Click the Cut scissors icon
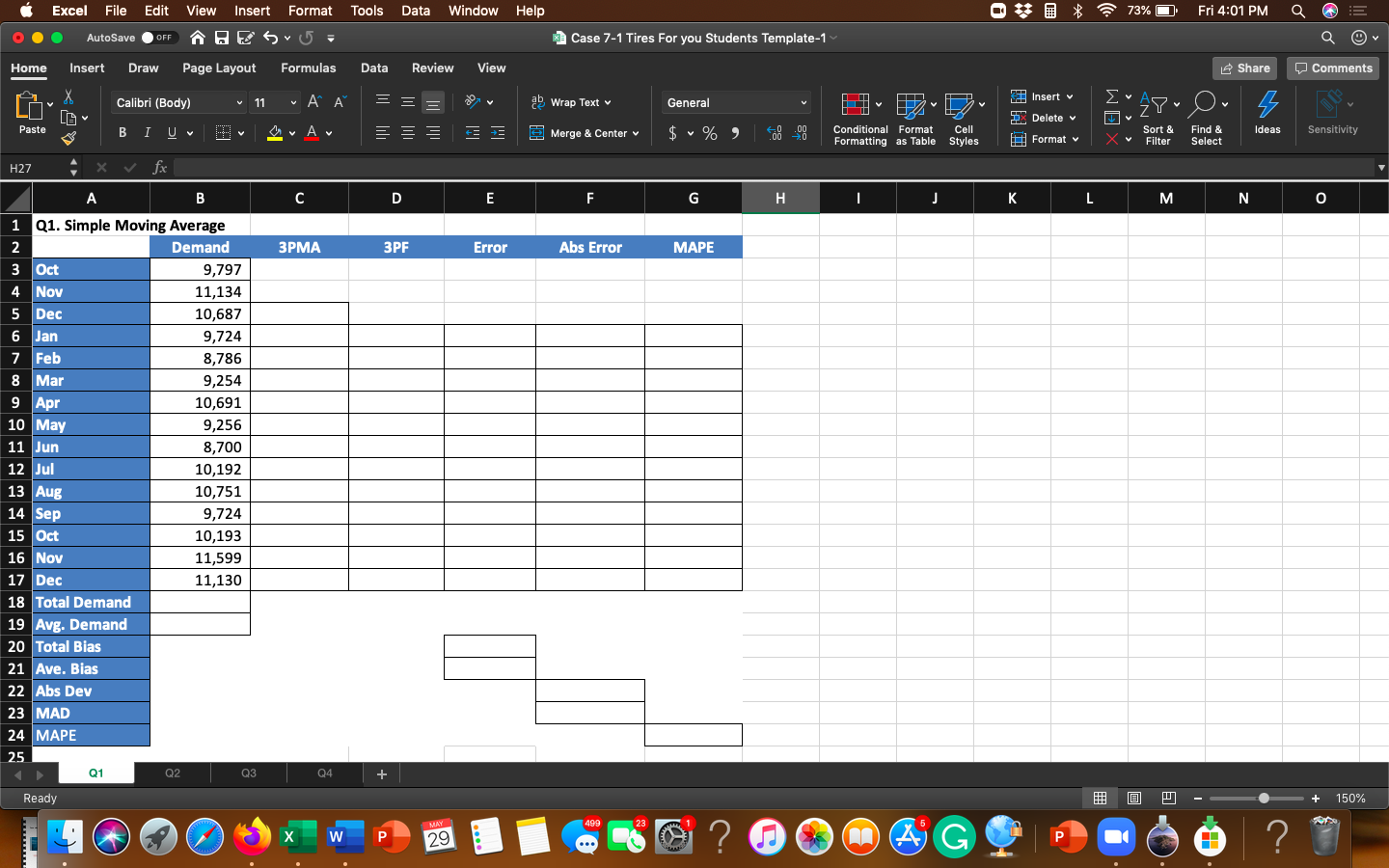Viewport: 1389px width, 868px height. pyautogui.click(x=68, y=97)
